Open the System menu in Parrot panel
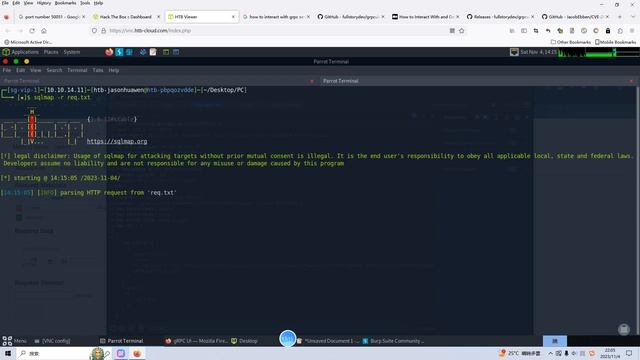This screenshot has height=360, width=640. point(72,52)
